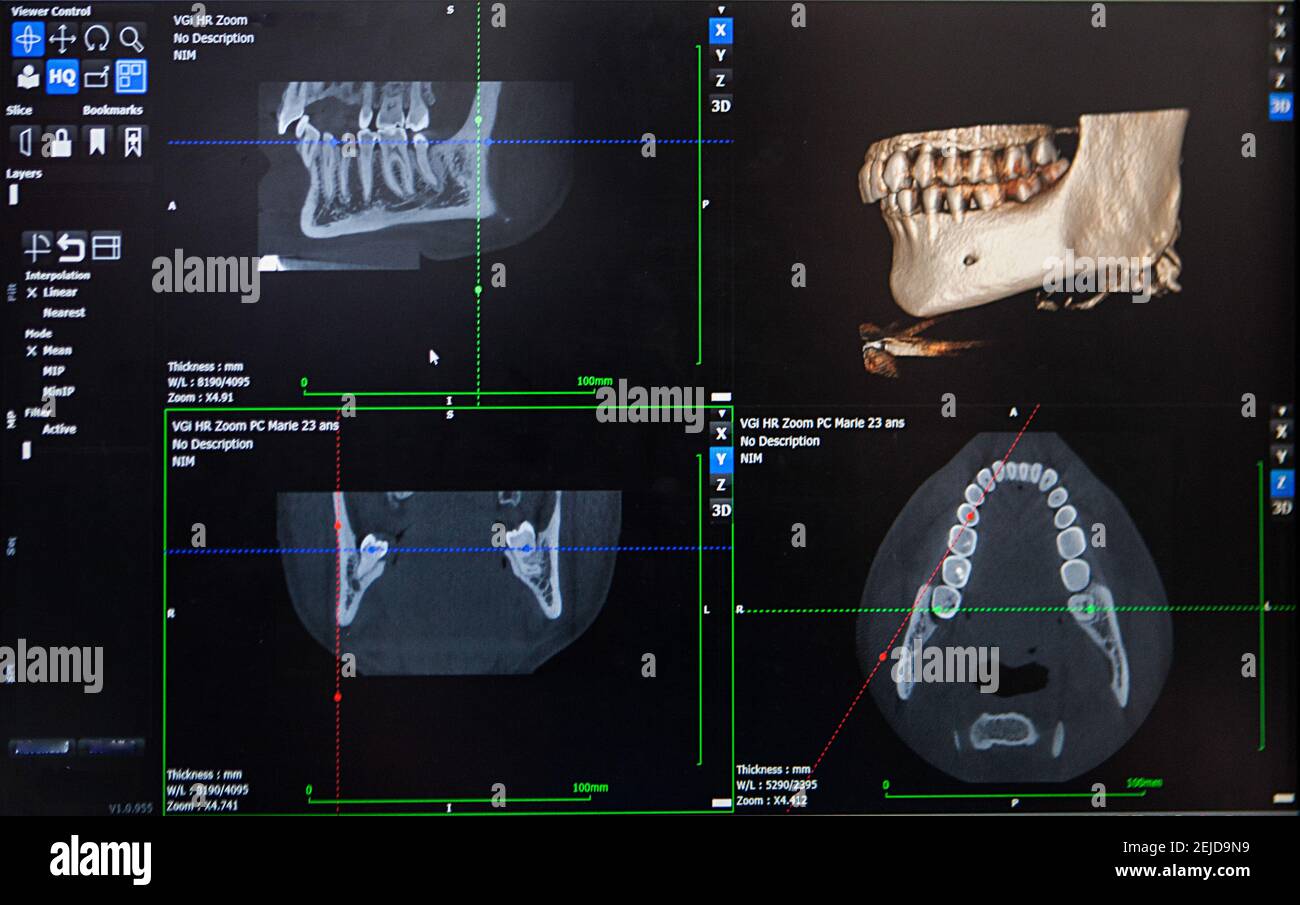The height and width of the screenshot is (905, 1300).
Task: Click 'W/L : 8190/4095' in sagittal viewport
Action: pos(209,381)
